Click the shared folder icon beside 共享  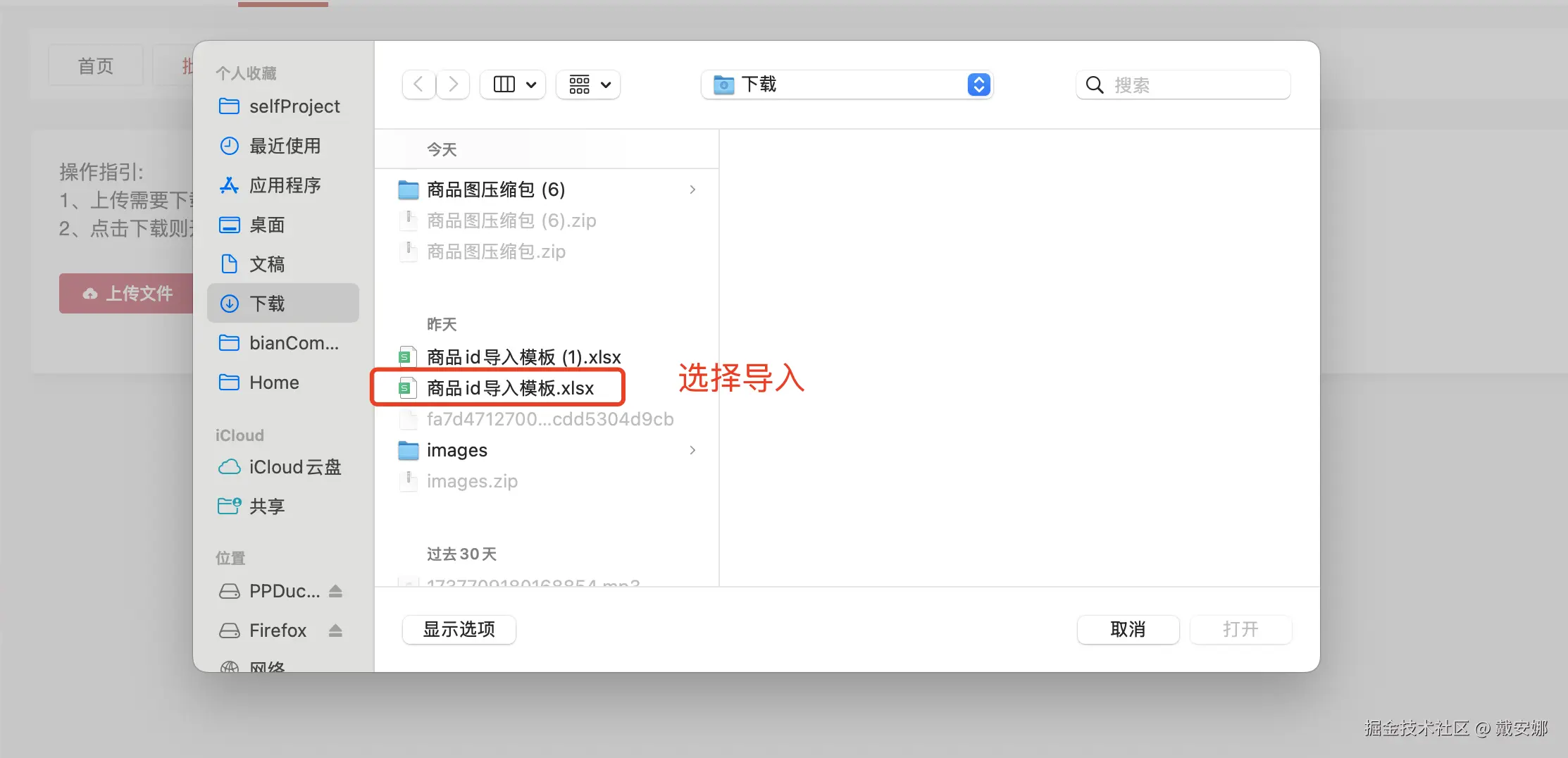point(229,507)
